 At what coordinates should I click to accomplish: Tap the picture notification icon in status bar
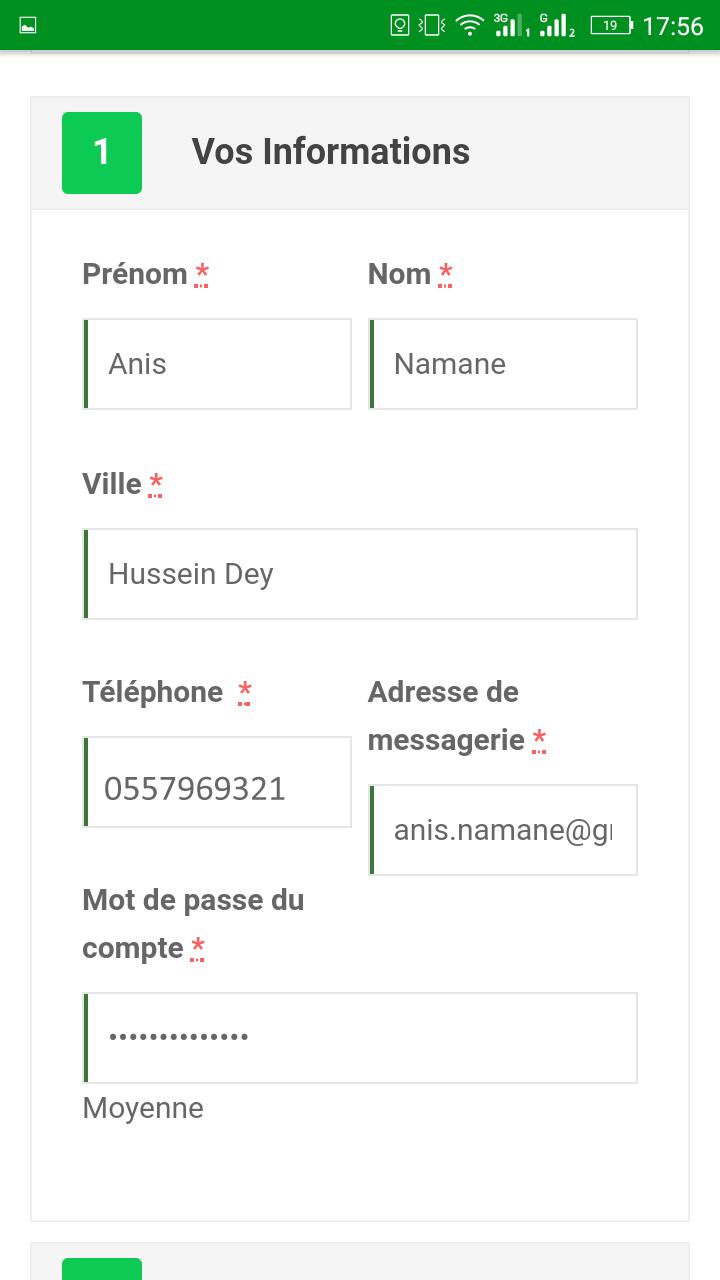coord(28,26)
